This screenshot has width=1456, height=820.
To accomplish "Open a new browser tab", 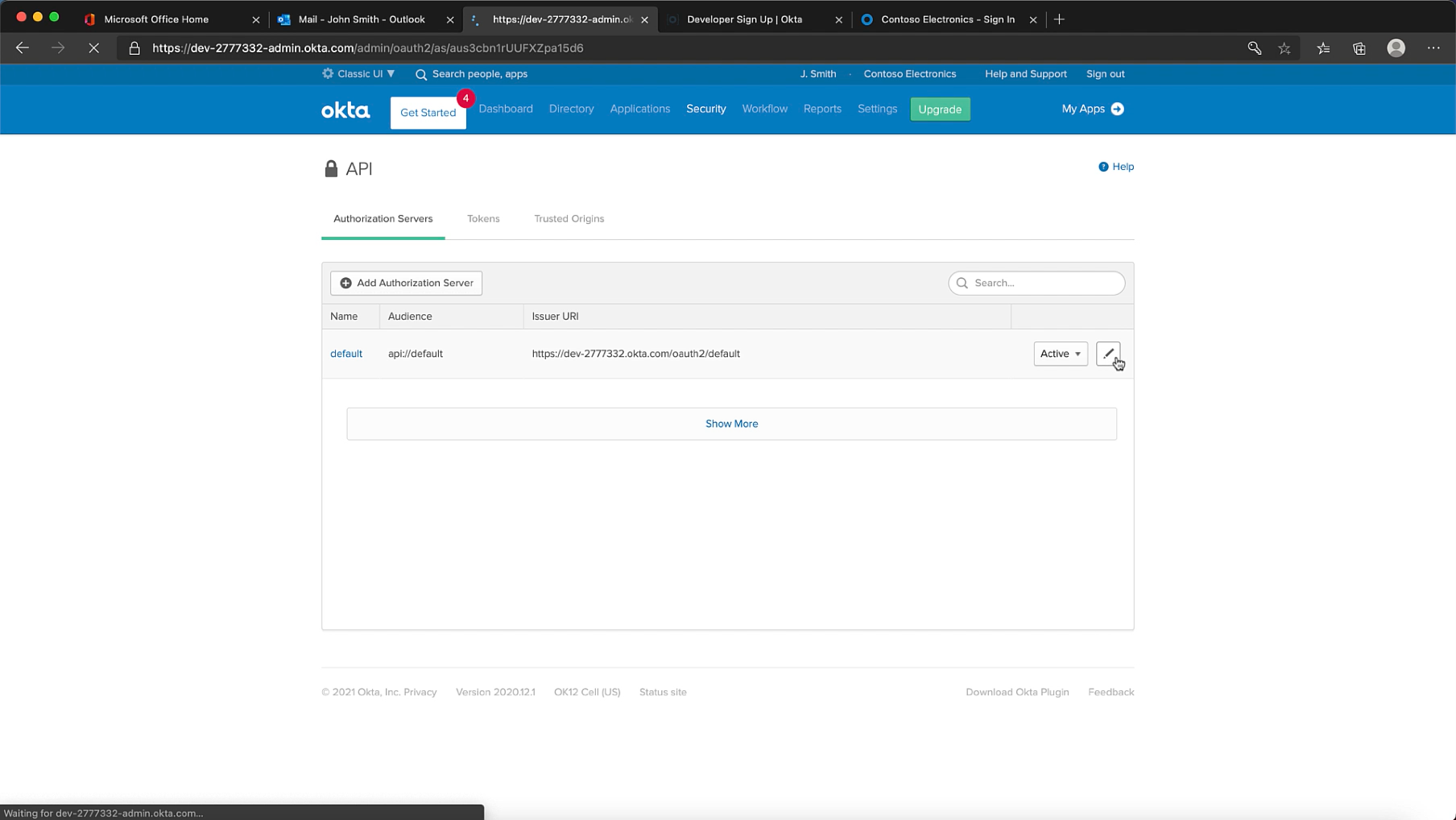I will pos(1060,19).
